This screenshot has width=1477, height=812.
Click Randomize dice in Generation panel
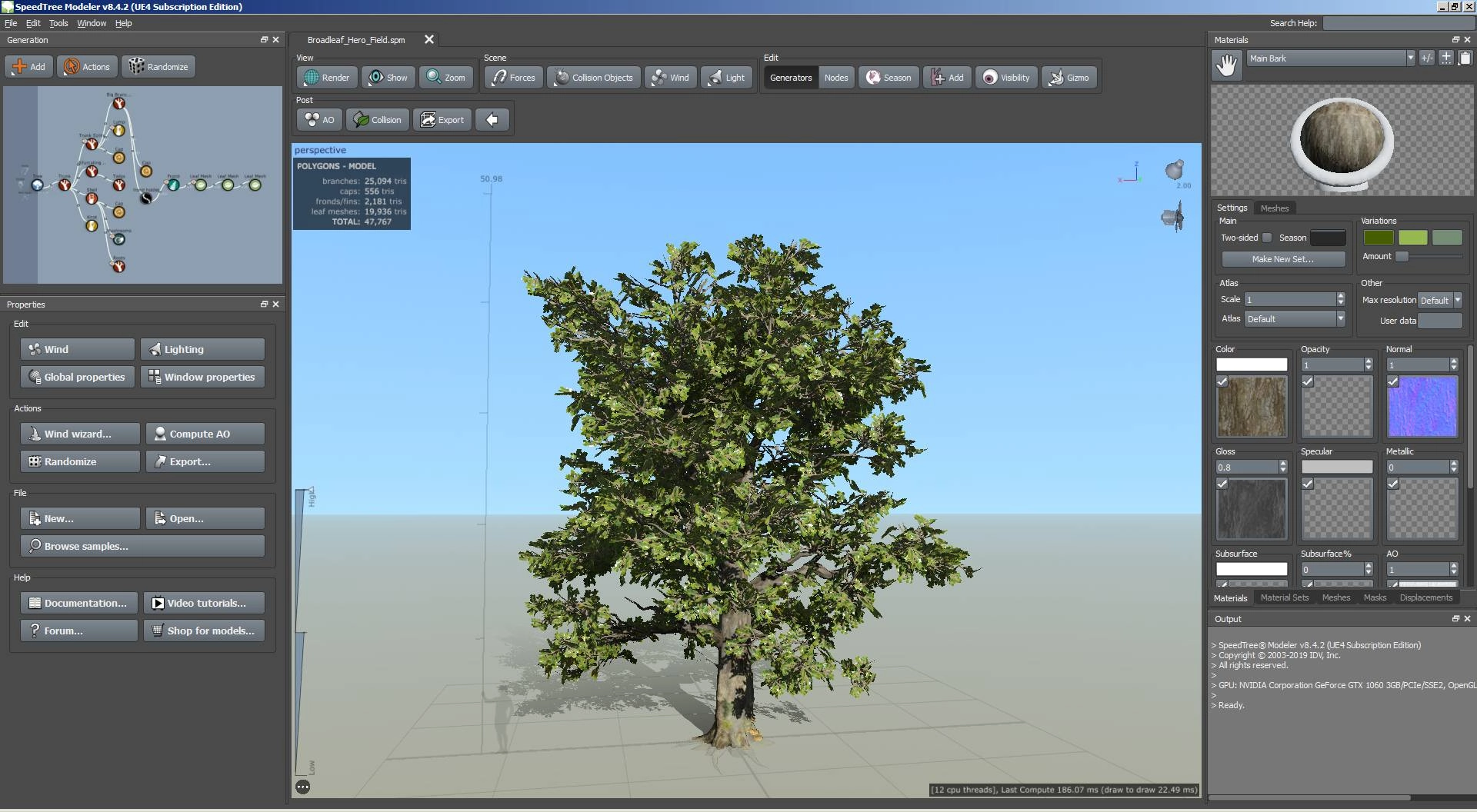click(158, 67)
